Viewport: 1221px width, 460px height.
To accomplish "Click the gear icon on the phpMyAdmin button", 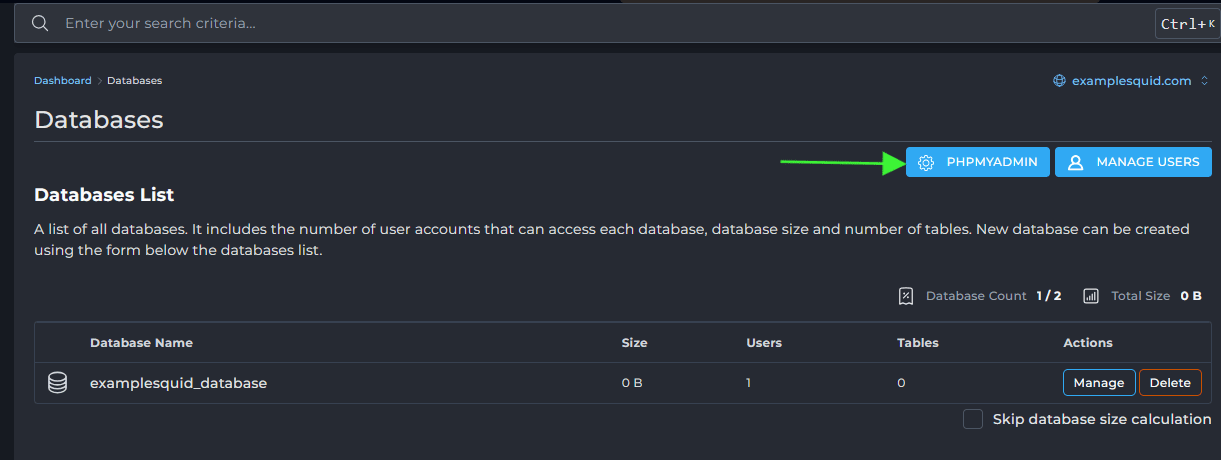I will click(926, 163).
